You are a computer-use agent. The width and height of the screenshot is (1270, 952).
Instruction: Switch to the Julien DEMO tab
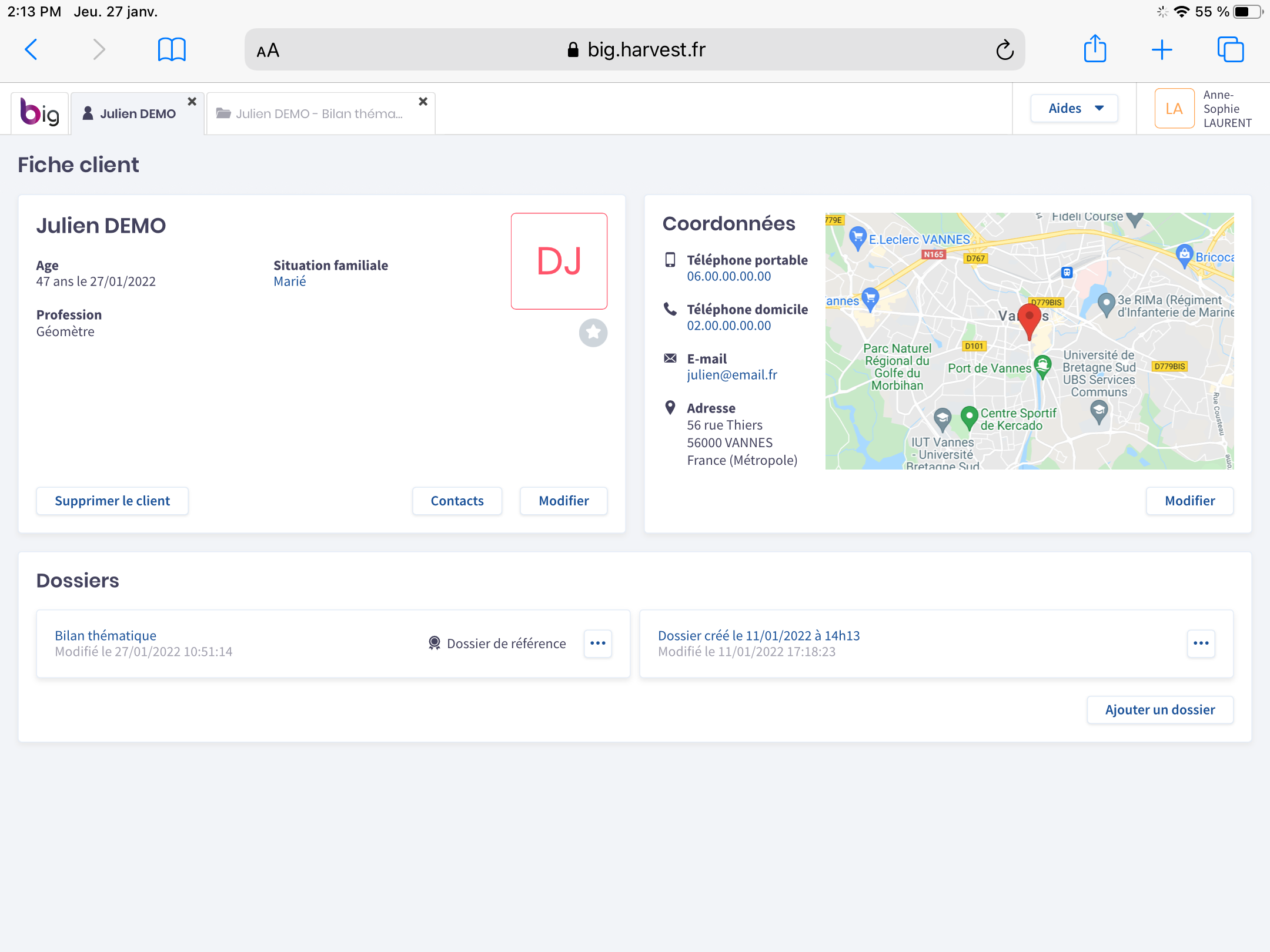(138, 113)
